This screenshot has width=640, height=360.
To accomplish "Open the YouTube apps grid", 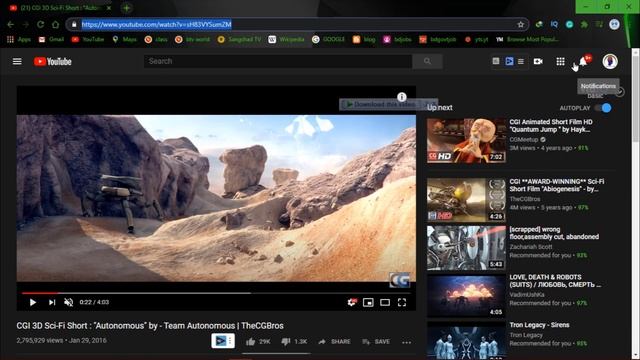I will [560, 61].
